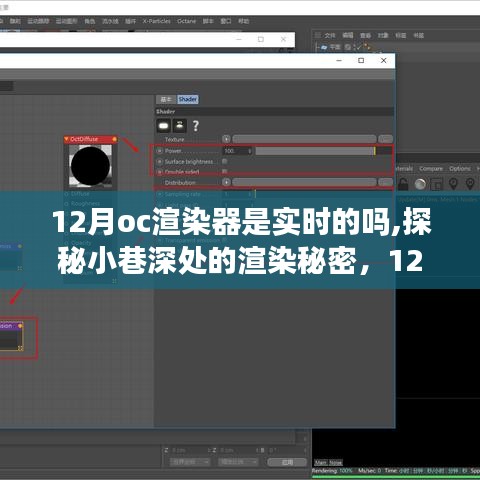Click the OctDiffuse material preview thumbnail
The height and width of the screenshot is (480, 480).
(x=90, y=166)
